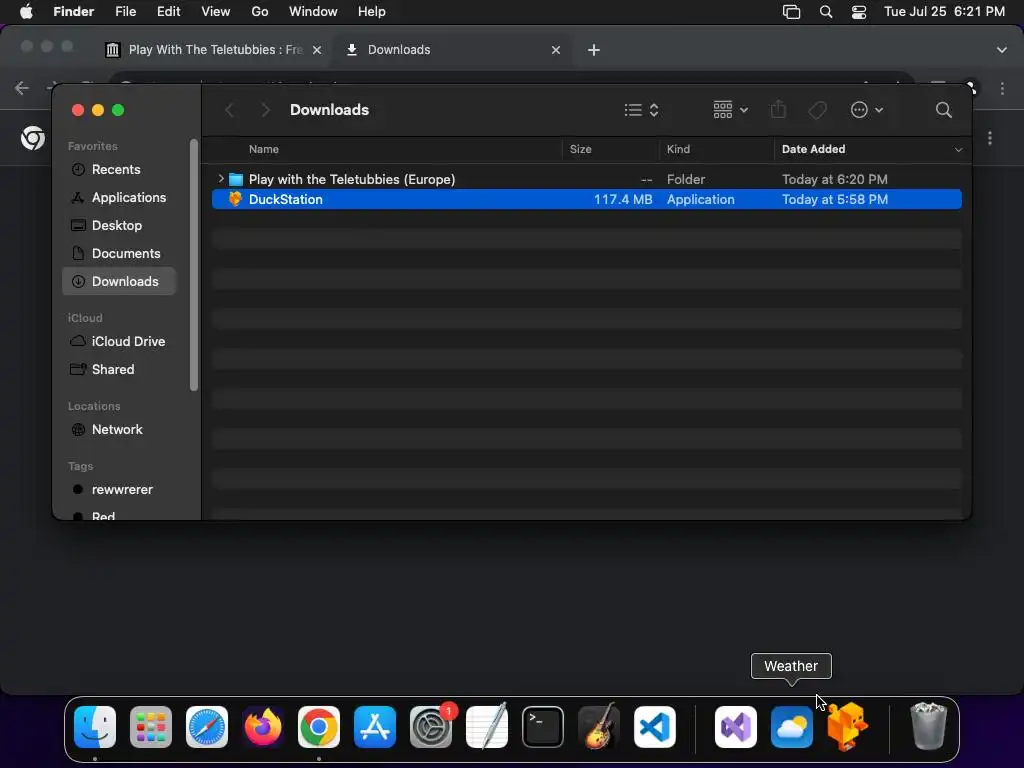This screenshot has width=1024, height=768.
Task: Open Control Center in menu bar
Action: tap(859, 12)
